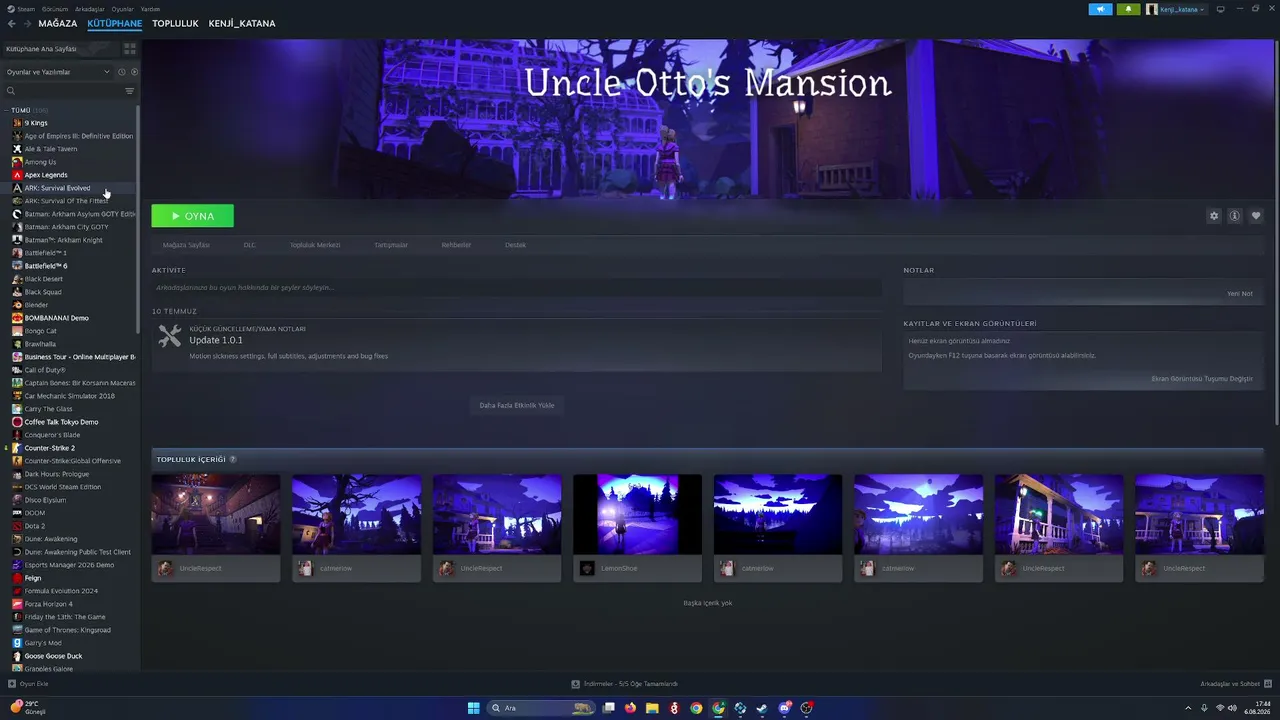Click the Update 1.0.1 wrench icon
Image resolution: width=1280 pixels, height=720 pixels.
pyautogui.click(x=170, y=337)
